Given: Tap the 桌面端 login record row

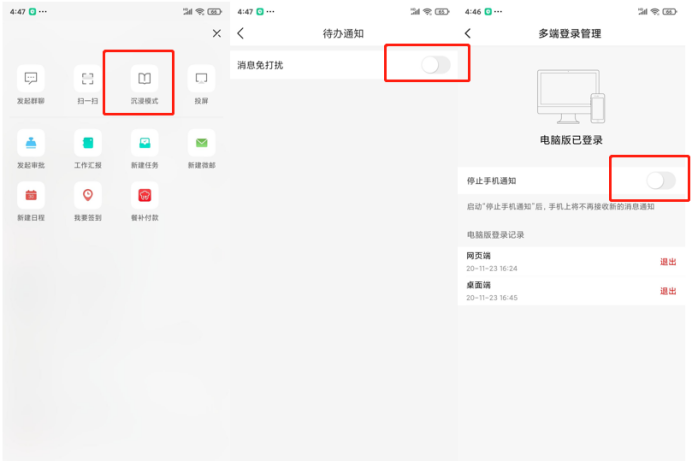Looking at the screenshot, I should [x=571, y=291].
